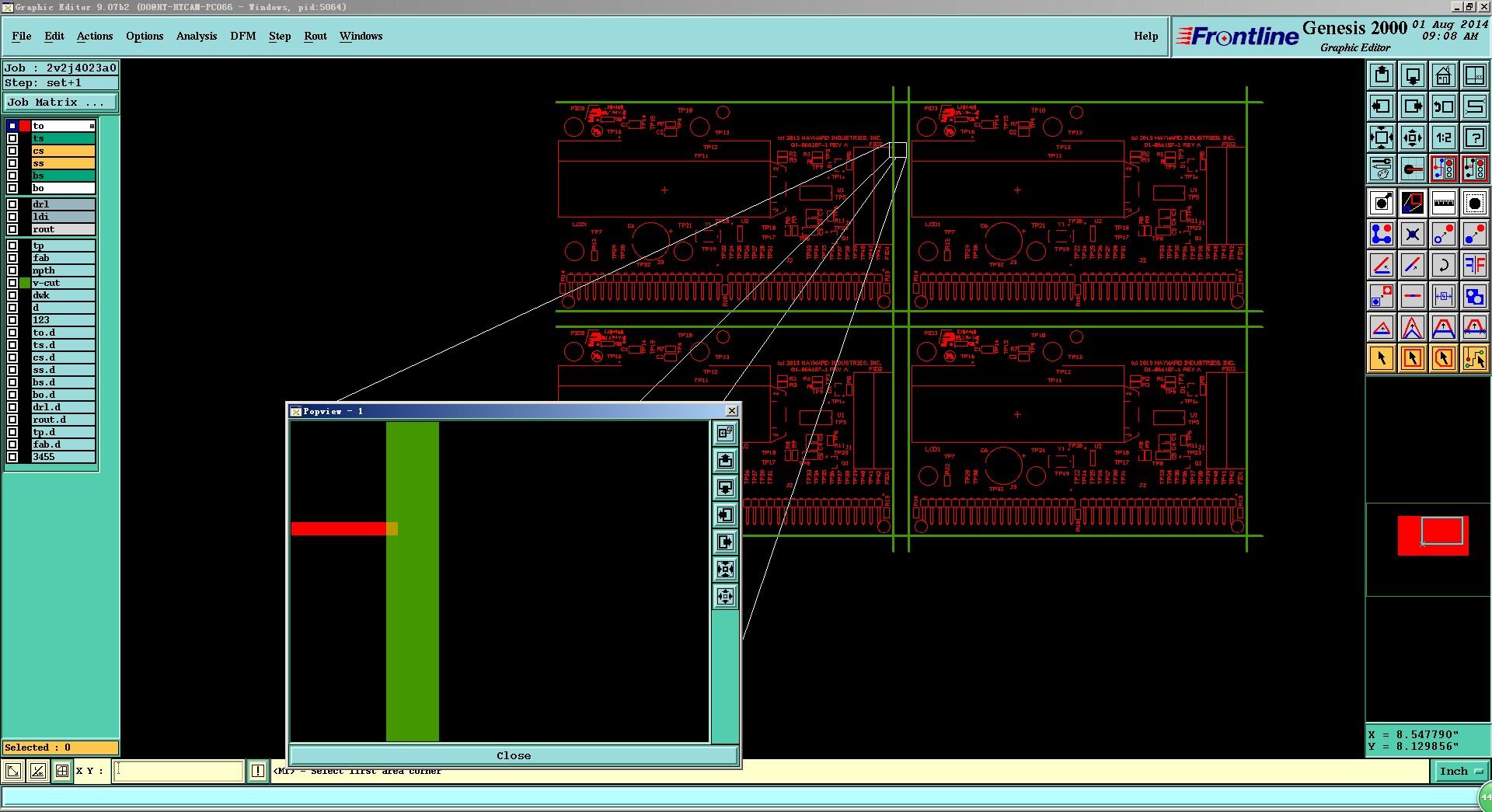This screenshot has width=1492, height=812.
Task: Click the 1:2 zoom scale icon
Action: [1444, 138]
